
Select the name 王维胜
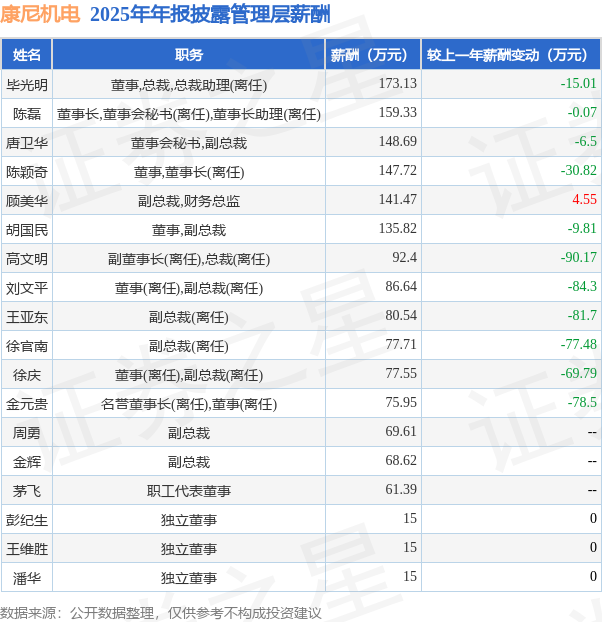click(27, 549)
